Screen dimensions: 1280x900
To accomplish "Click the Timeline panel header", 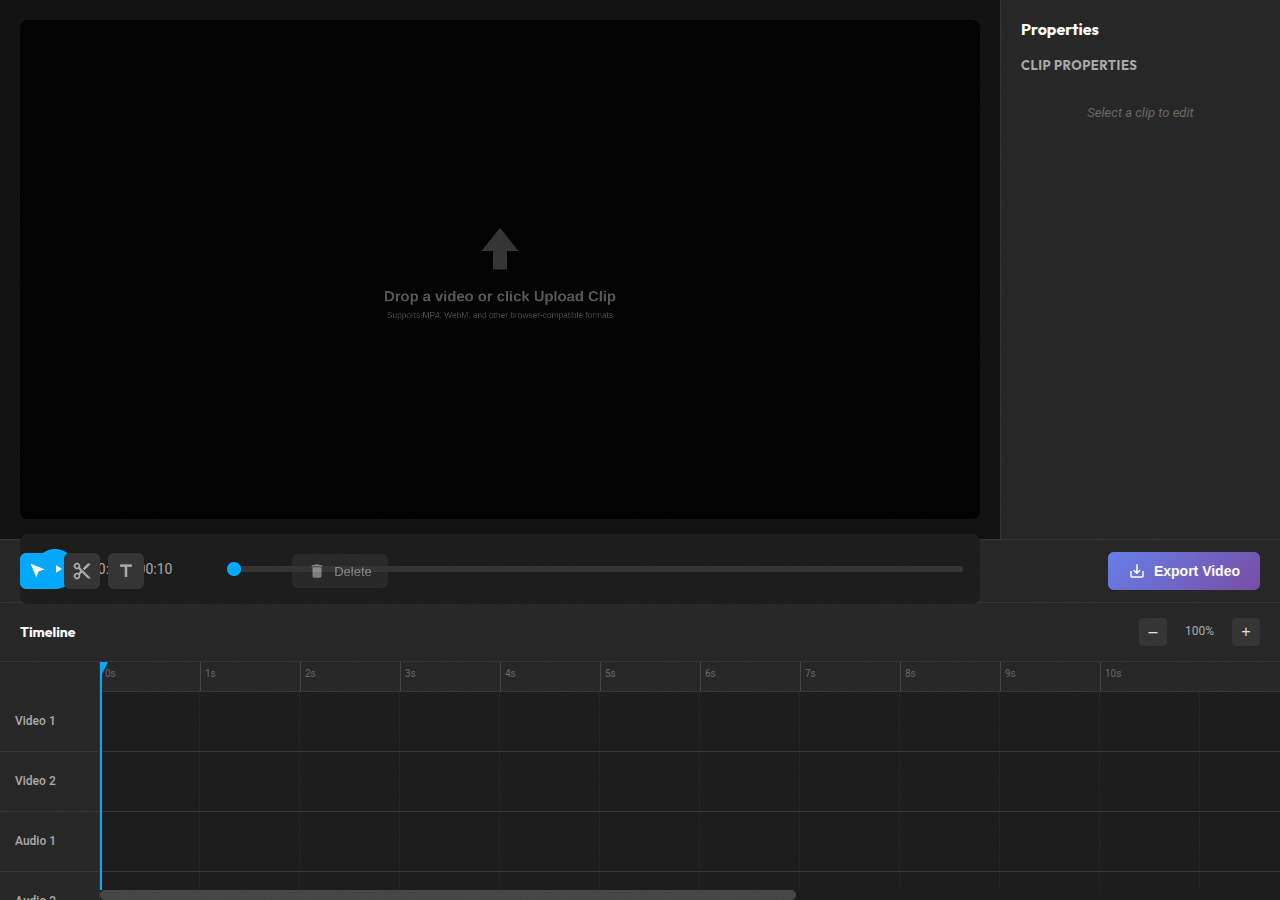I will pyautogui.click(x=47, y=632).
